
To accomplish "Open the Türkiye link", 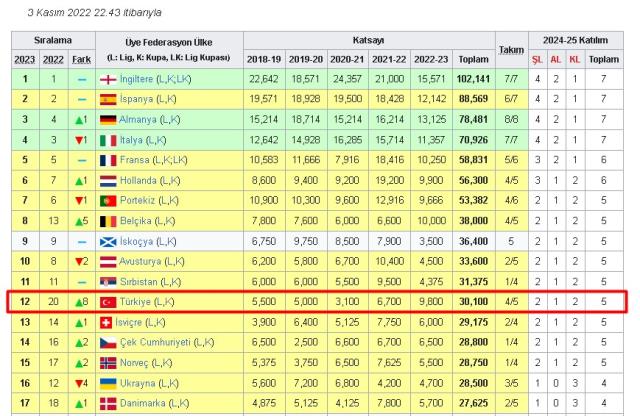I will (135, 302).
